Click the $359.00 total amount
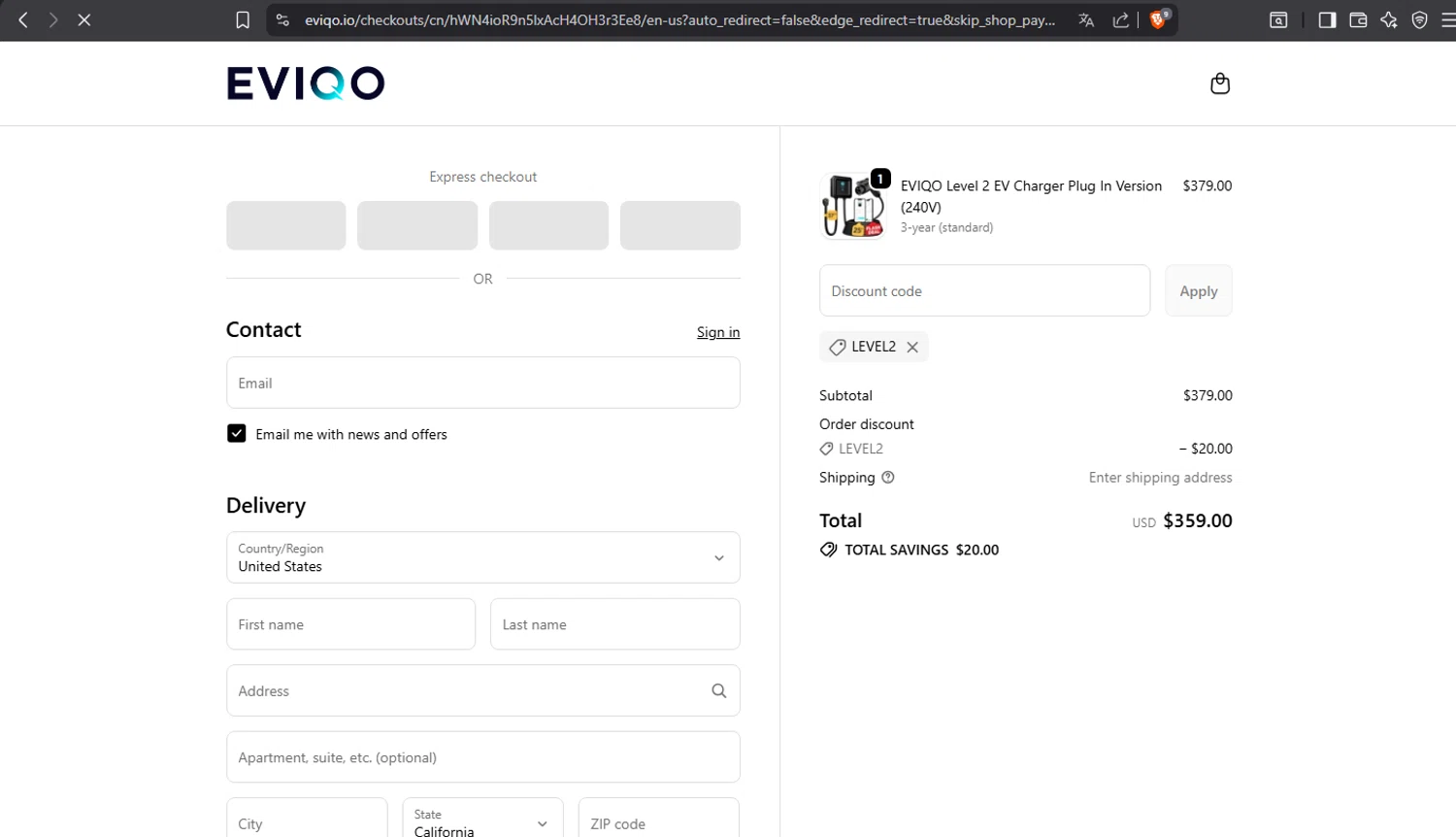 tap(1198, 520)
